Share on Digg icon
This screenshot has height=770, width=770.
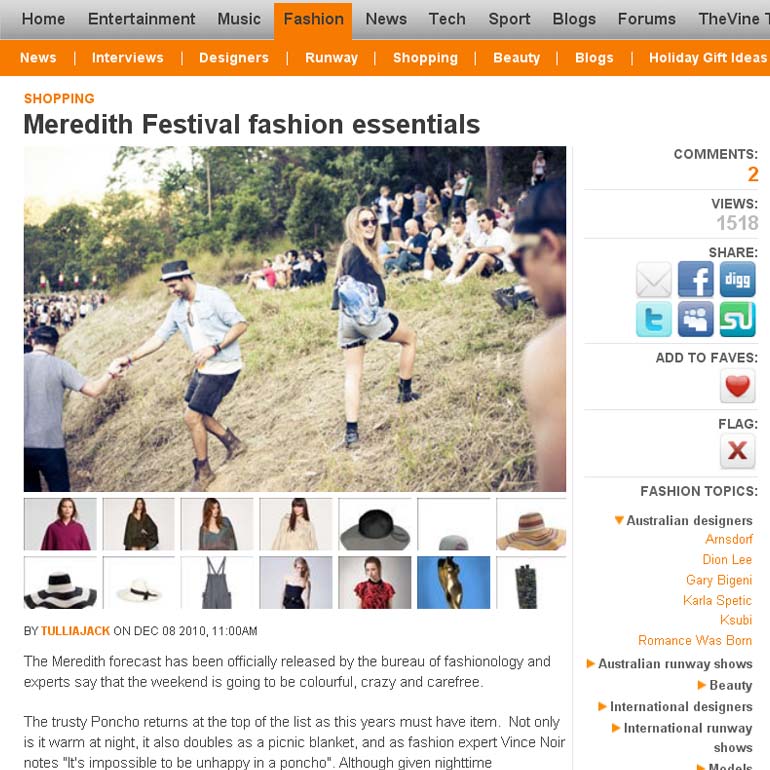click(737, 279)
